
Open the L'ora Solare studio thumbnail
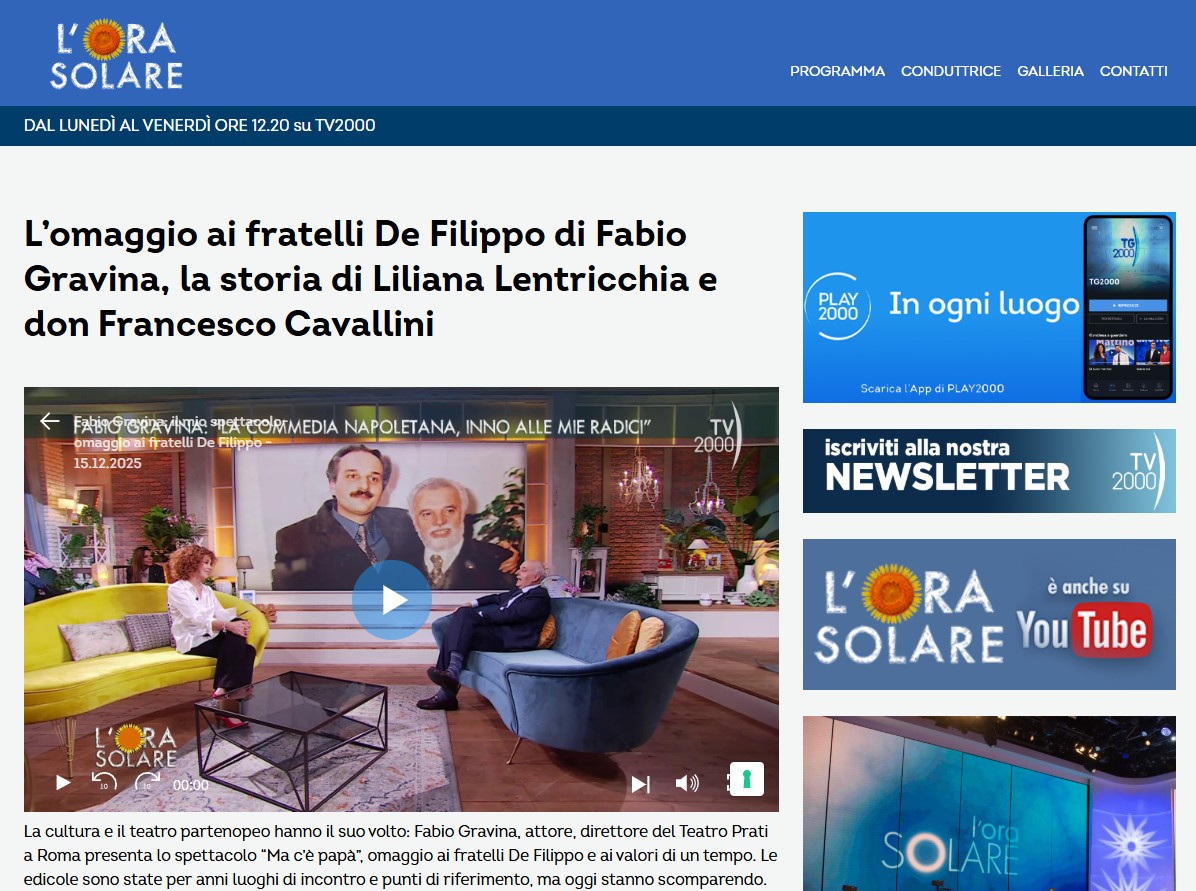(989, 803)
